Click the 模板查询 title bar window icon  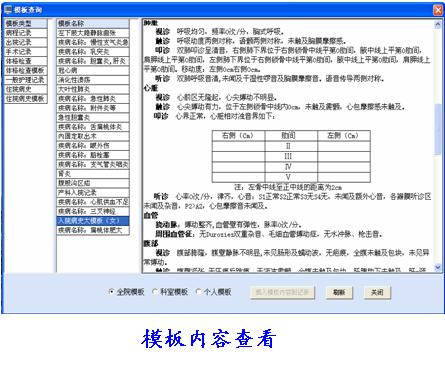click(x=8, y=10)
